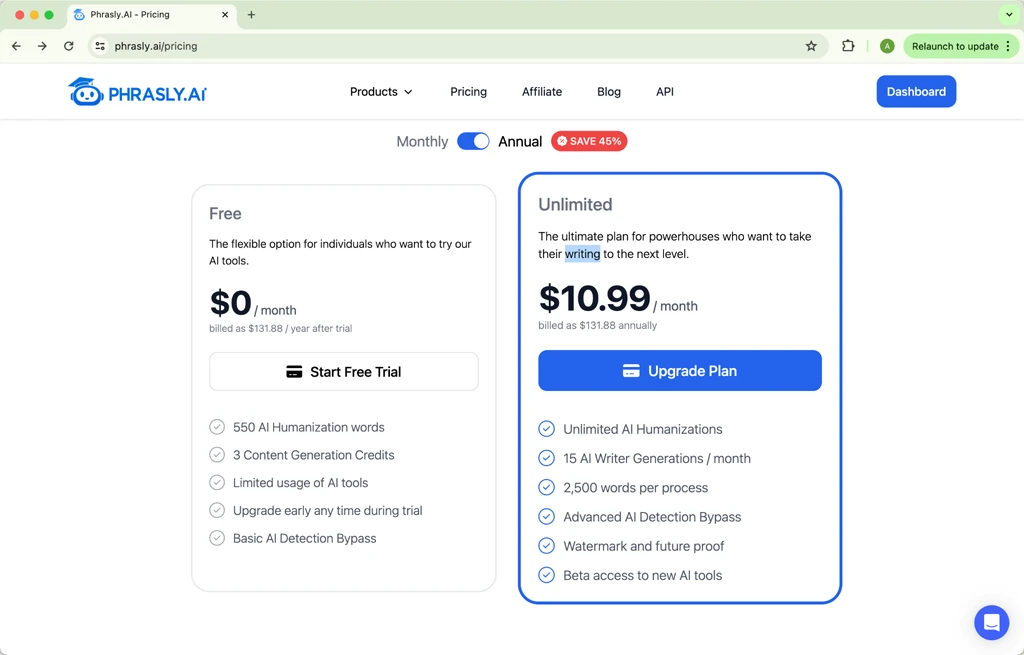
Task: Toggle the Monthly/Annual billing switch
Action: tap(473, 141)
